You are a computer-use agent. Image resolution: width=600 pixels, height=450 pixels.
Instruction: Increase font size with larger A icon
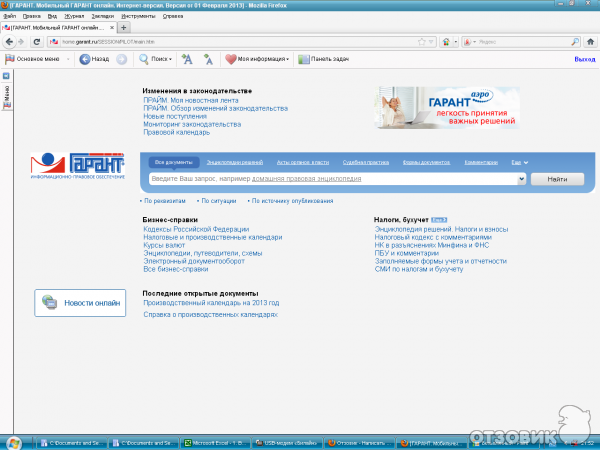pos(187,59)
